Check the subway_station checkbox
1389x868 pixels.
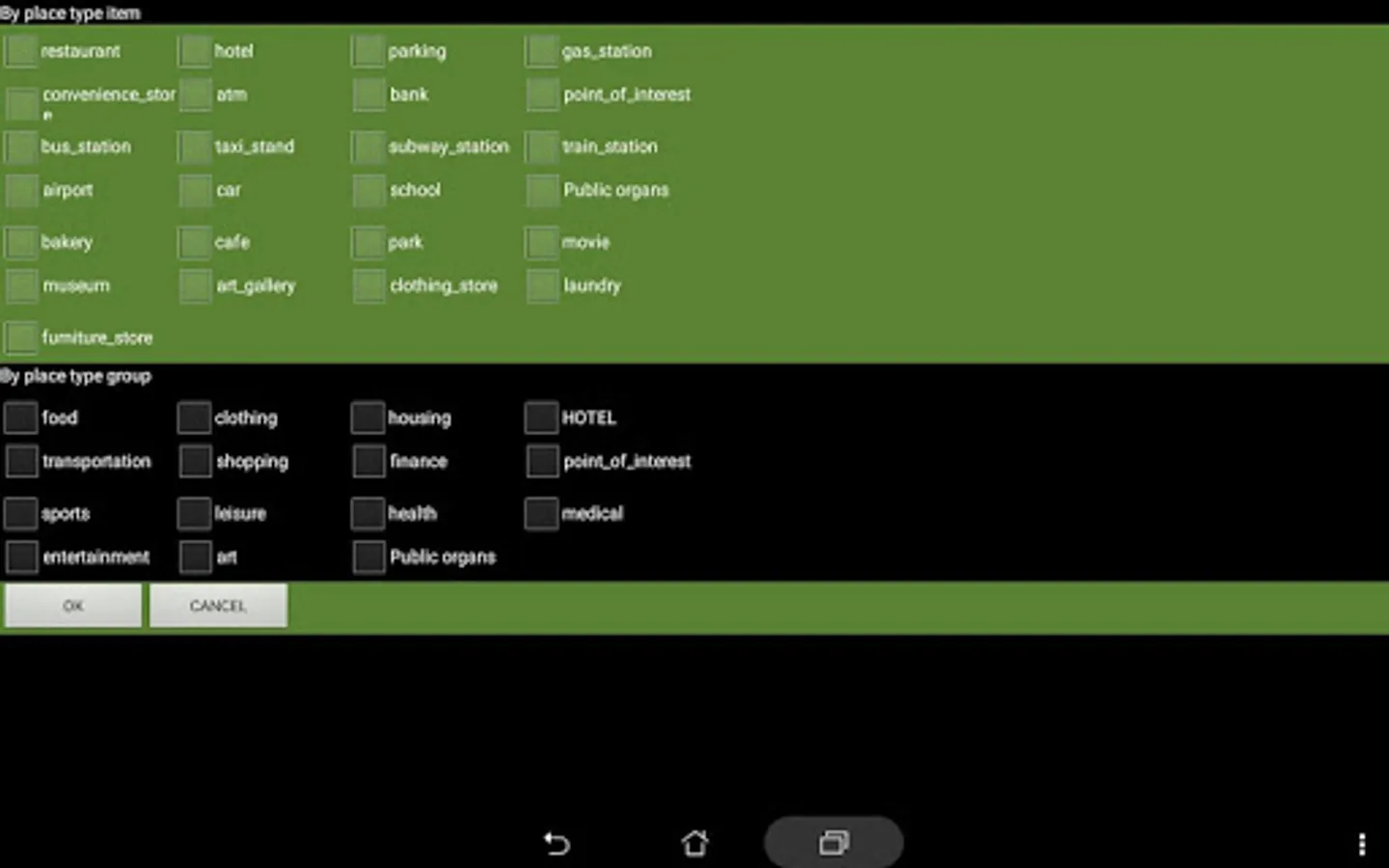coord(368,147)
